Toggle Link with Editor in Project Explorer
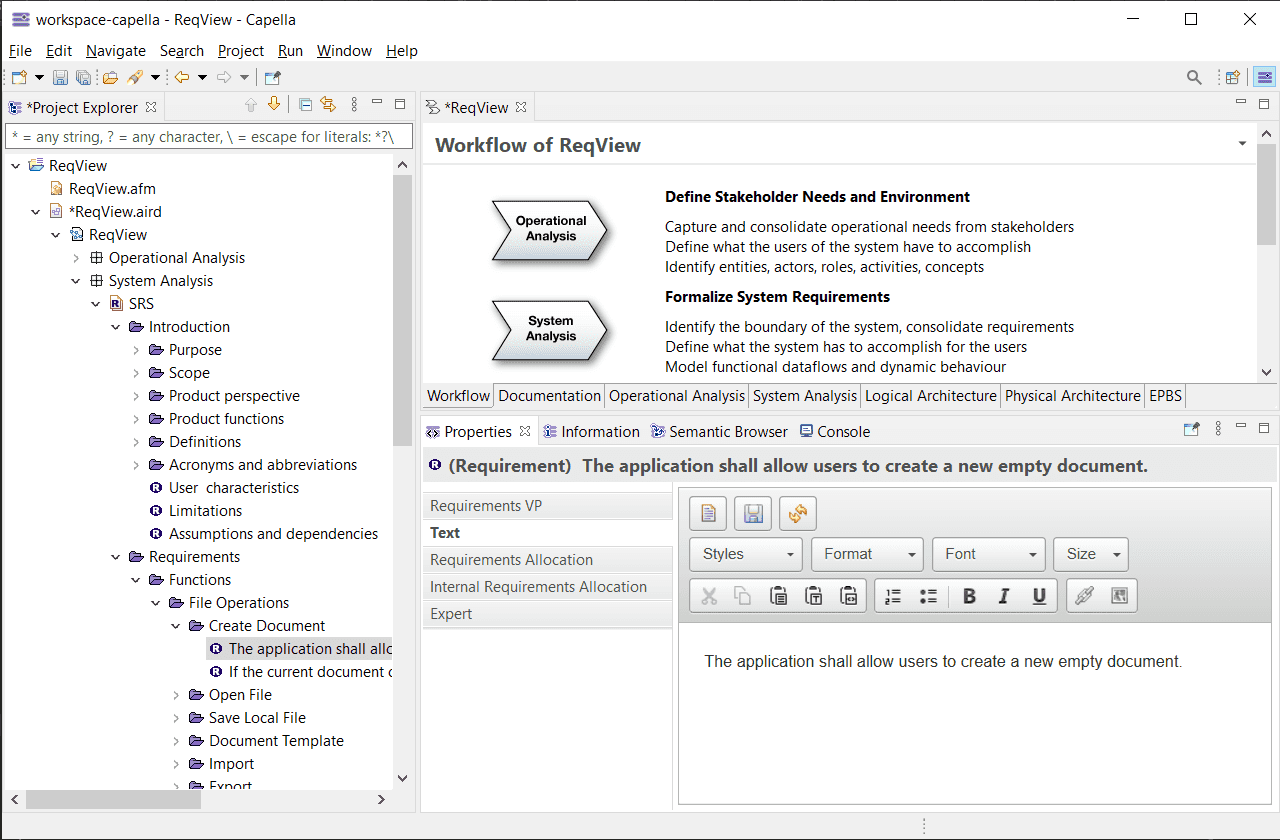The image size is (1280, 840). click(328, 105)
